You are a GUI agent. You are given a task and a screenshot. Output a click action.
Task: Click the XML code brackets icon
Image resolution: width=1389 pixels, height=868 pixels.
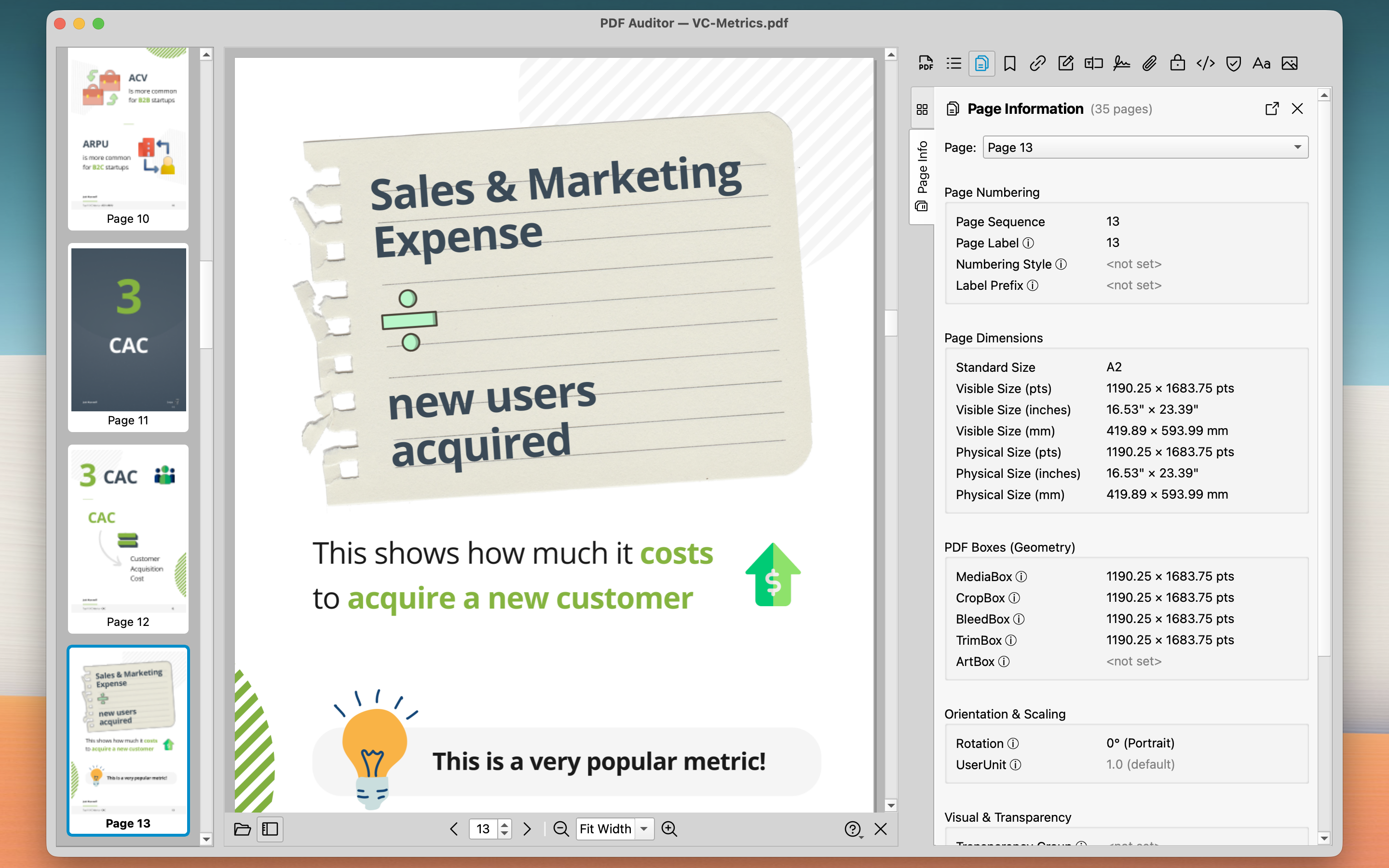1205,63
